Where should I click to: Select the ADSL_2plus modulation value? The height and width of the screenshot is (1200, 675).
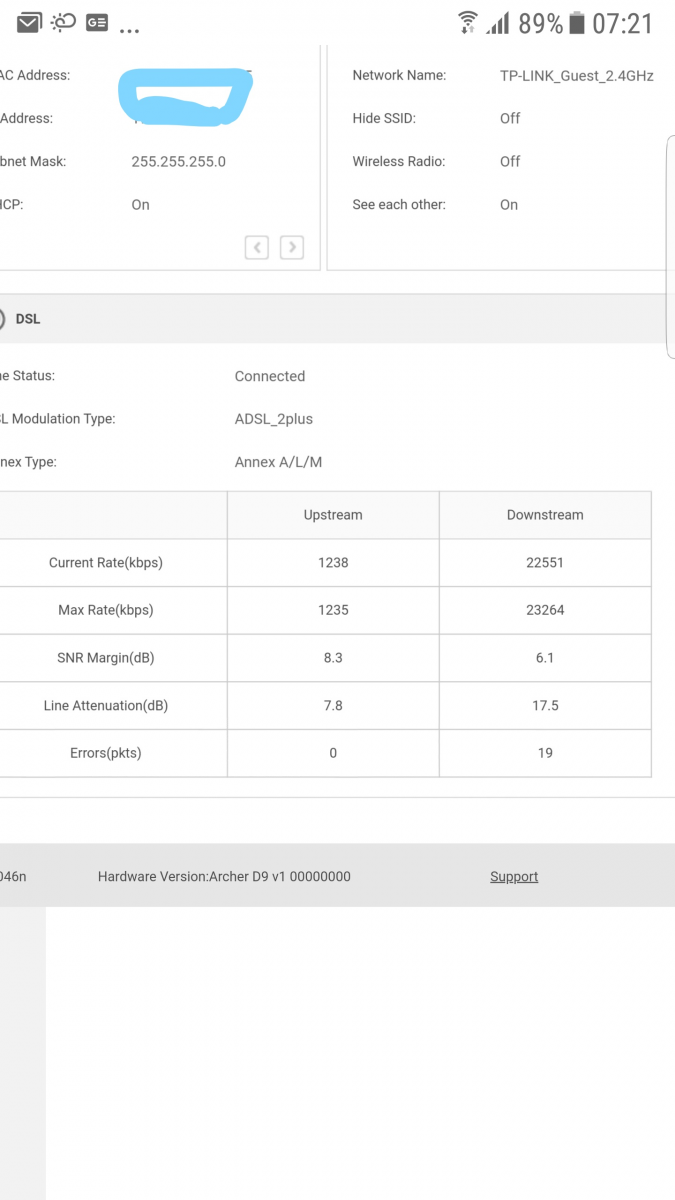274,419
